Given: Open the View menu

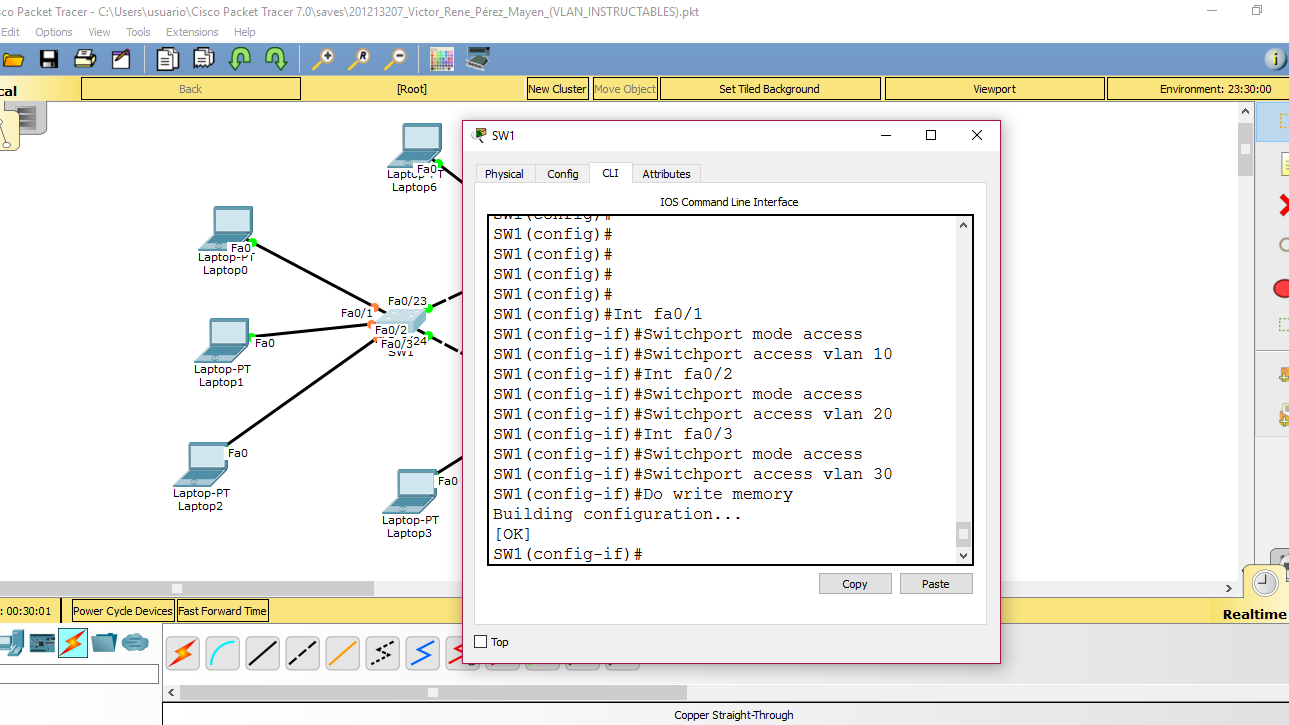Looking at the screenshot, I should click(99, 32).
